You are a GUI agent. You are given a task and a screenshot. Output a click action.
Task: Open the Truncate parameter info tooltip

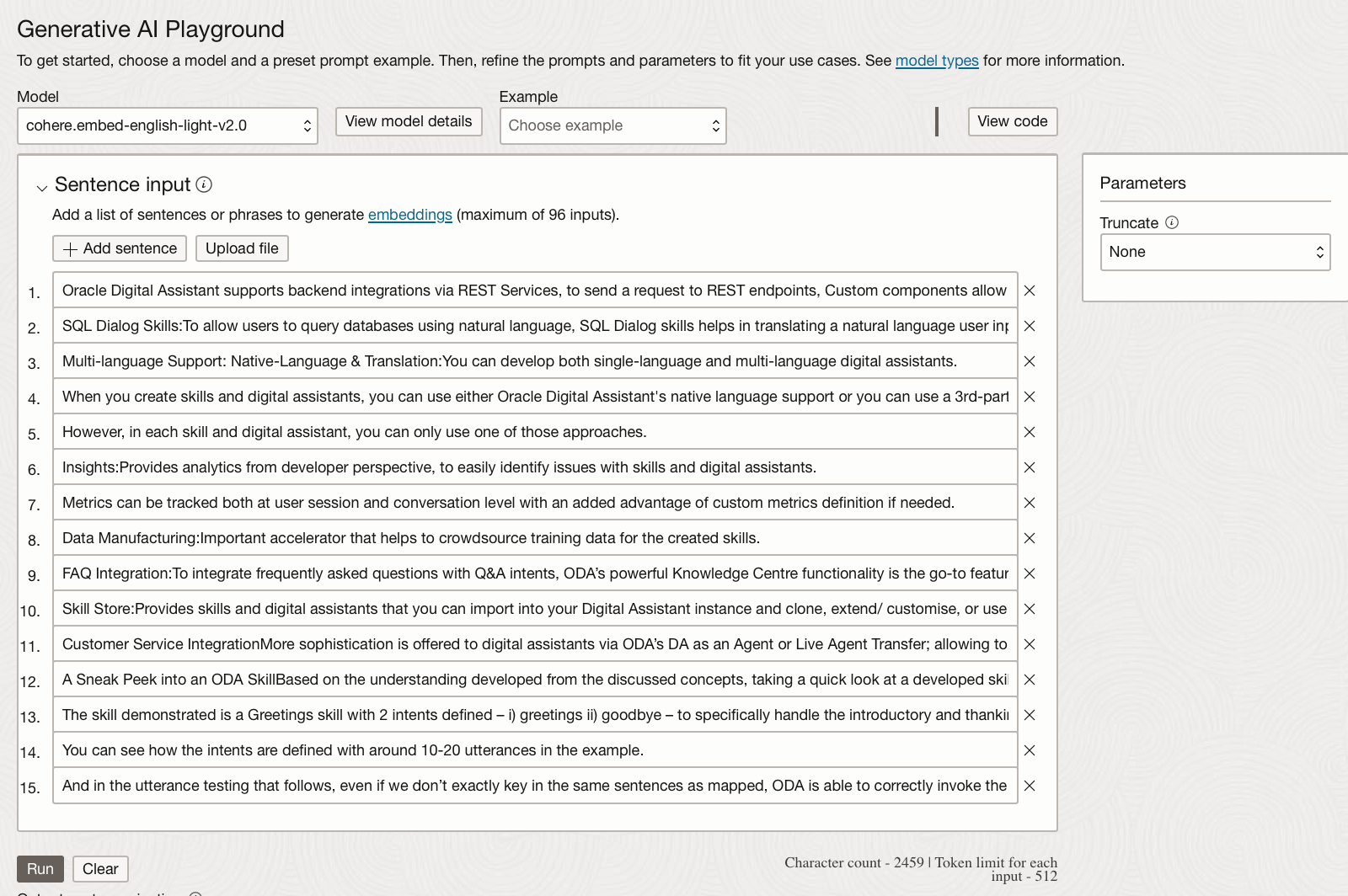tap(1171, 222)
